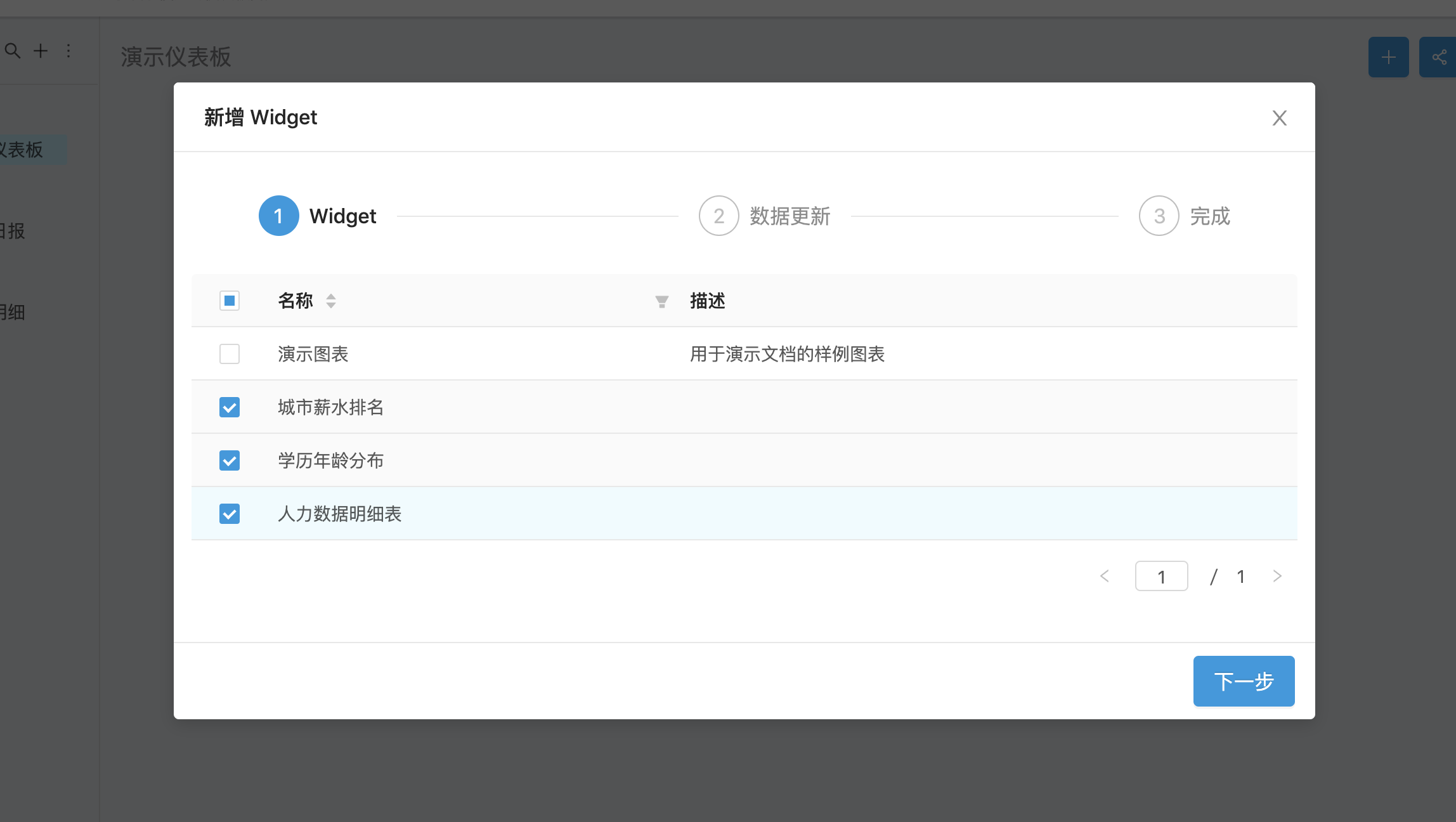Click the blue add widget button
This screenshot has width=1456, height=822.
(1388, 57)
